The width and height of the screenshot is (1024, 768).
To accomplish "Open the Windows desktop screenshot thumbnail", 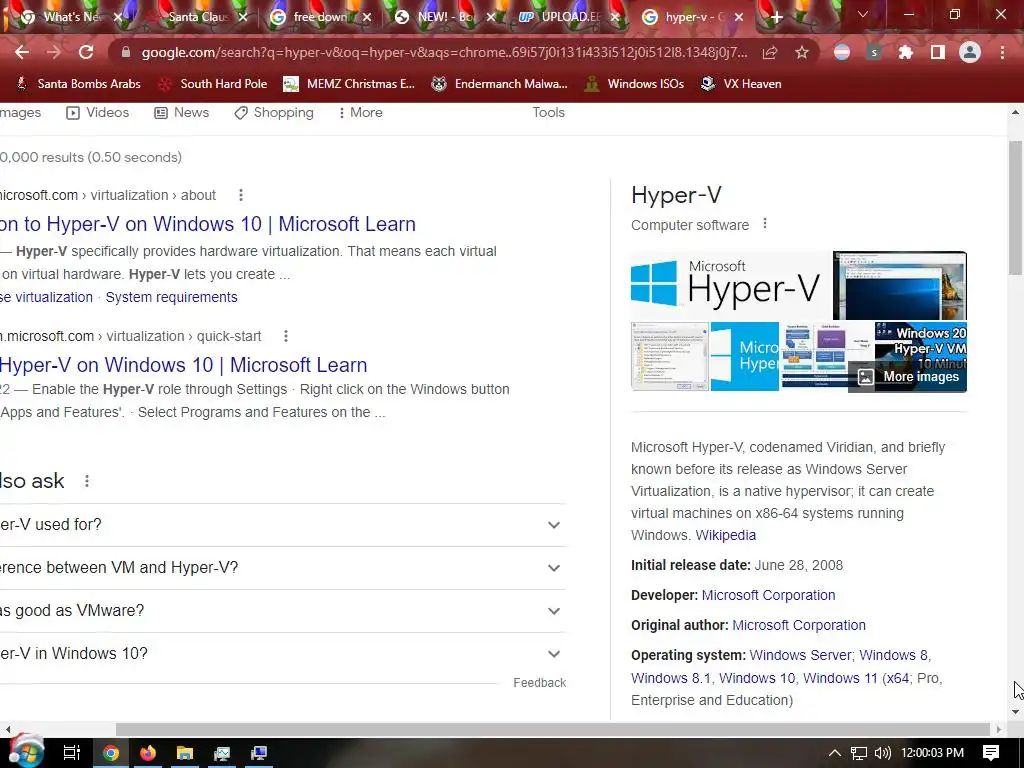I will [x=900, y=285].
